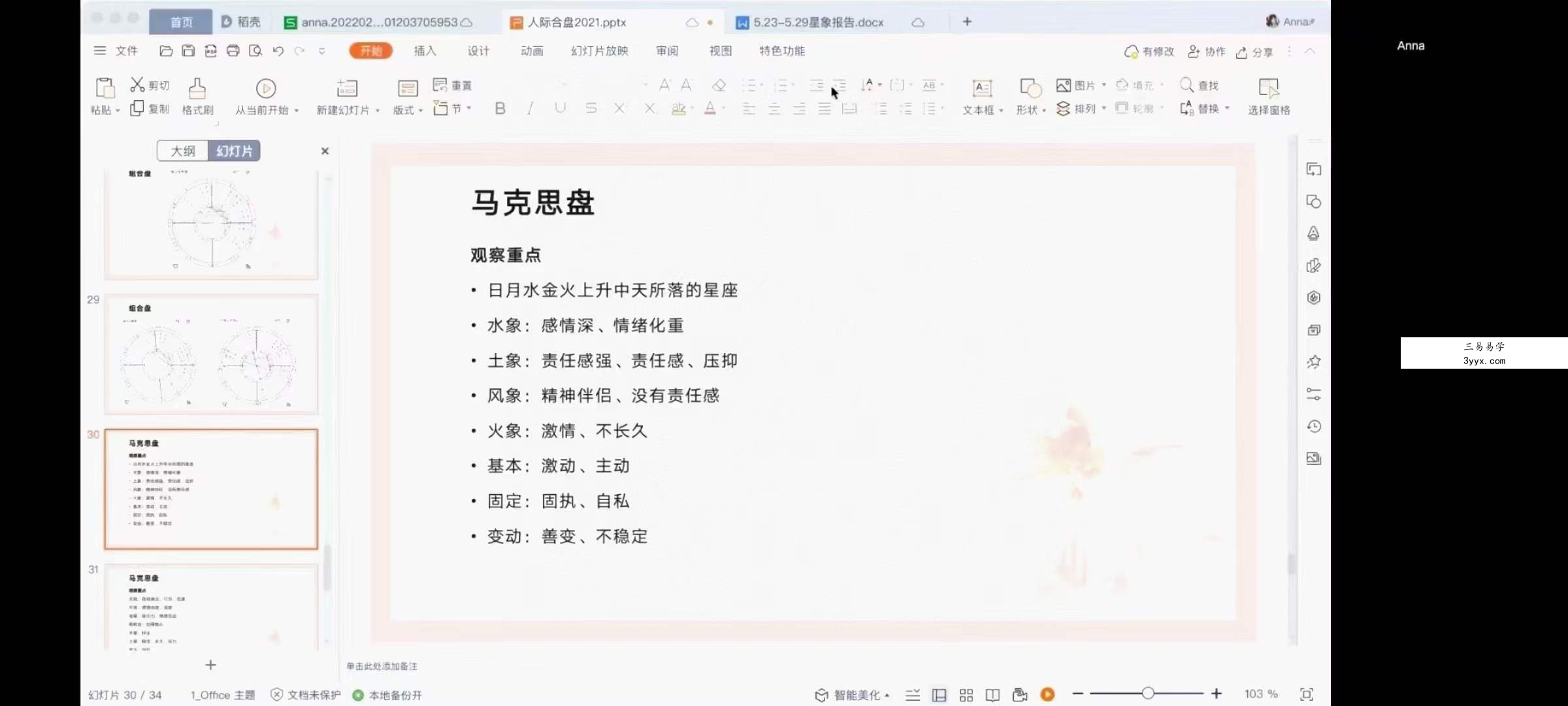Click the Picture insert icon

click(1064, 85)
